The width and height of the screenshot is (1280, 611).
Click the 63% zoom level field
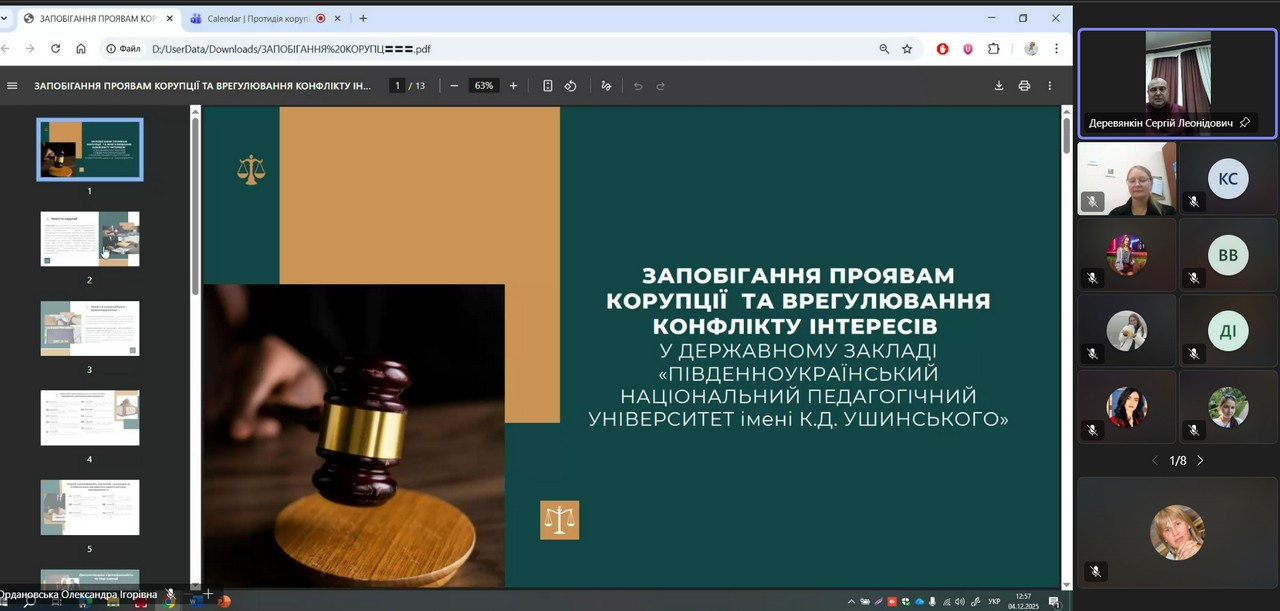pyautogui.click(x=484, y=86)
